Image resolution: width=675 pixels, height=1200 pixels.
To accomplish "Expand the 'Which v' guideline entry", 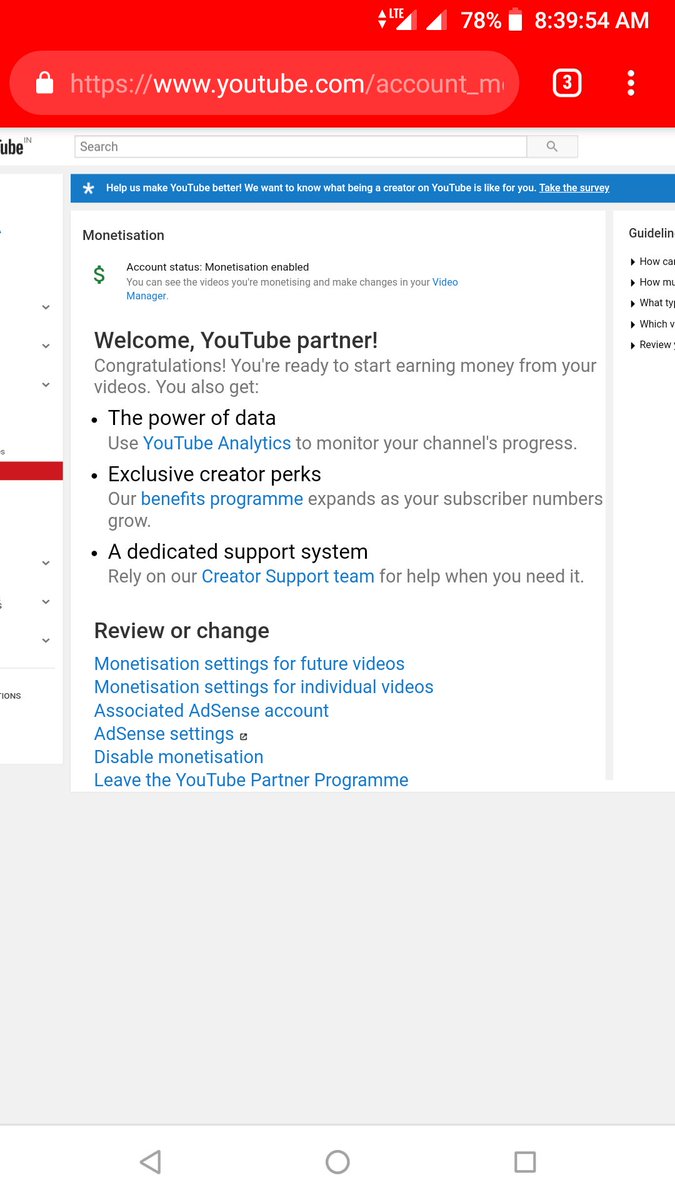I will 652,324.
